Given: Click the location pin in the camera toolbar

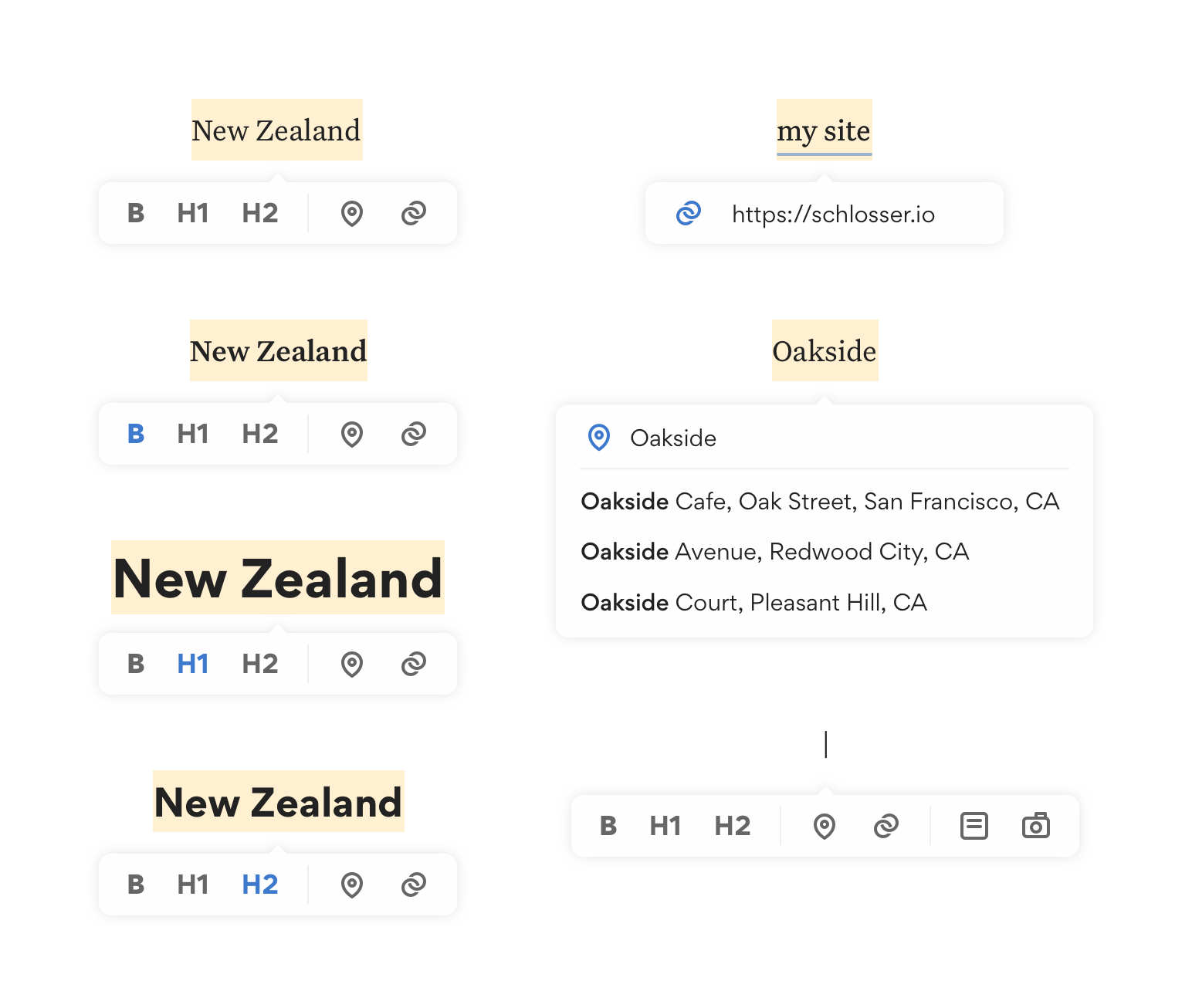Looking at the screenshot, I should [824, 826].
